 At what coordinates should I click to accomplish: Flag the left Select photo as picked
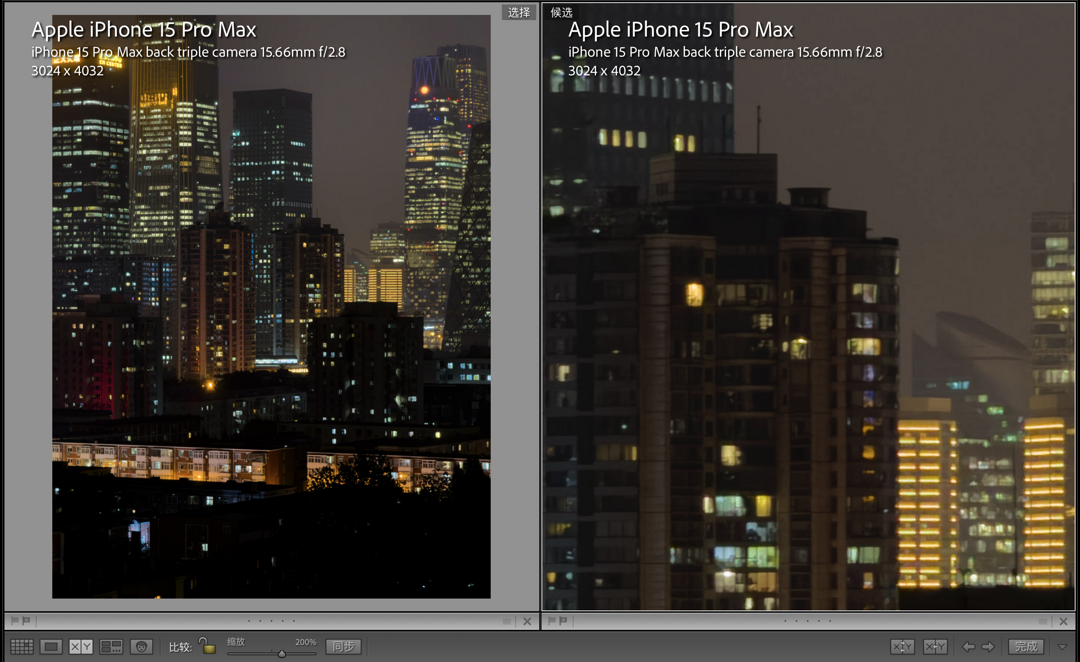(13, 621)
